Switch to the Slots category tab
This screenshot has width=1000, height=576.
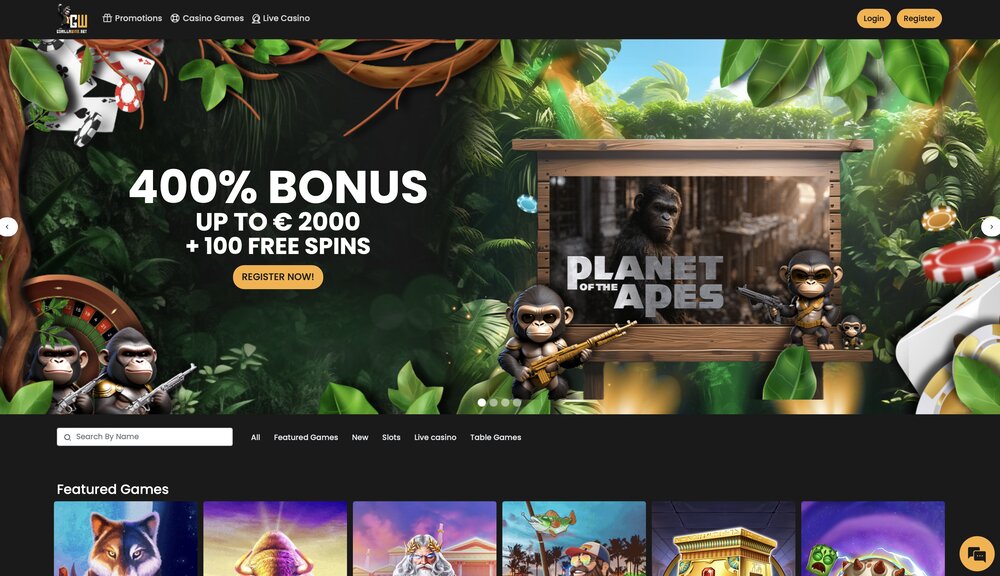pyautogui.click(x=391, y=438)
